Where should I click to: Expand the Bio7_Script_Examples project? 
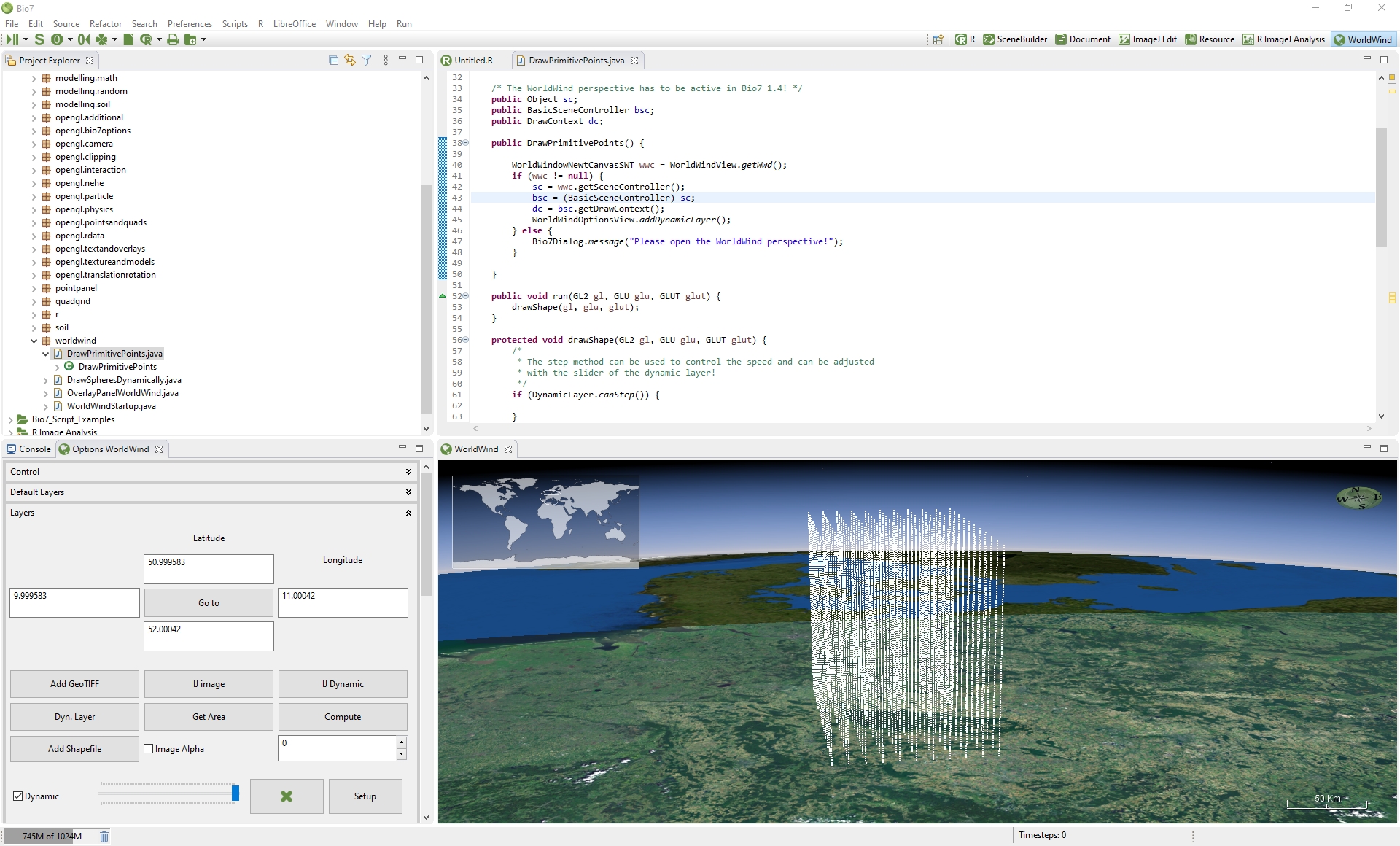tap(10, 419)
